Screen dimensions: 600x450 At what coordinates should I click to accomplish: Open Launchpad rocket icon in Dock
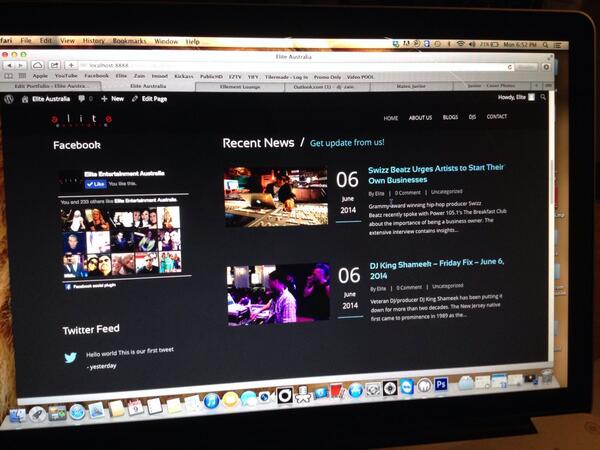38,414
